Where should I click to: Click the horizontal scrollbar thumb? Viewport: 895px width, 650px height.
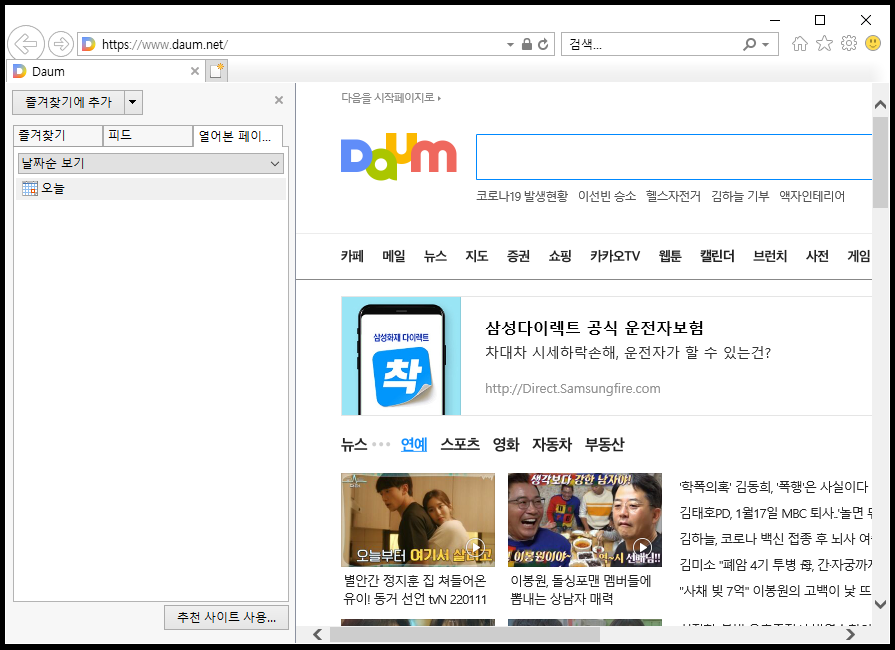[x=465, y=634]
